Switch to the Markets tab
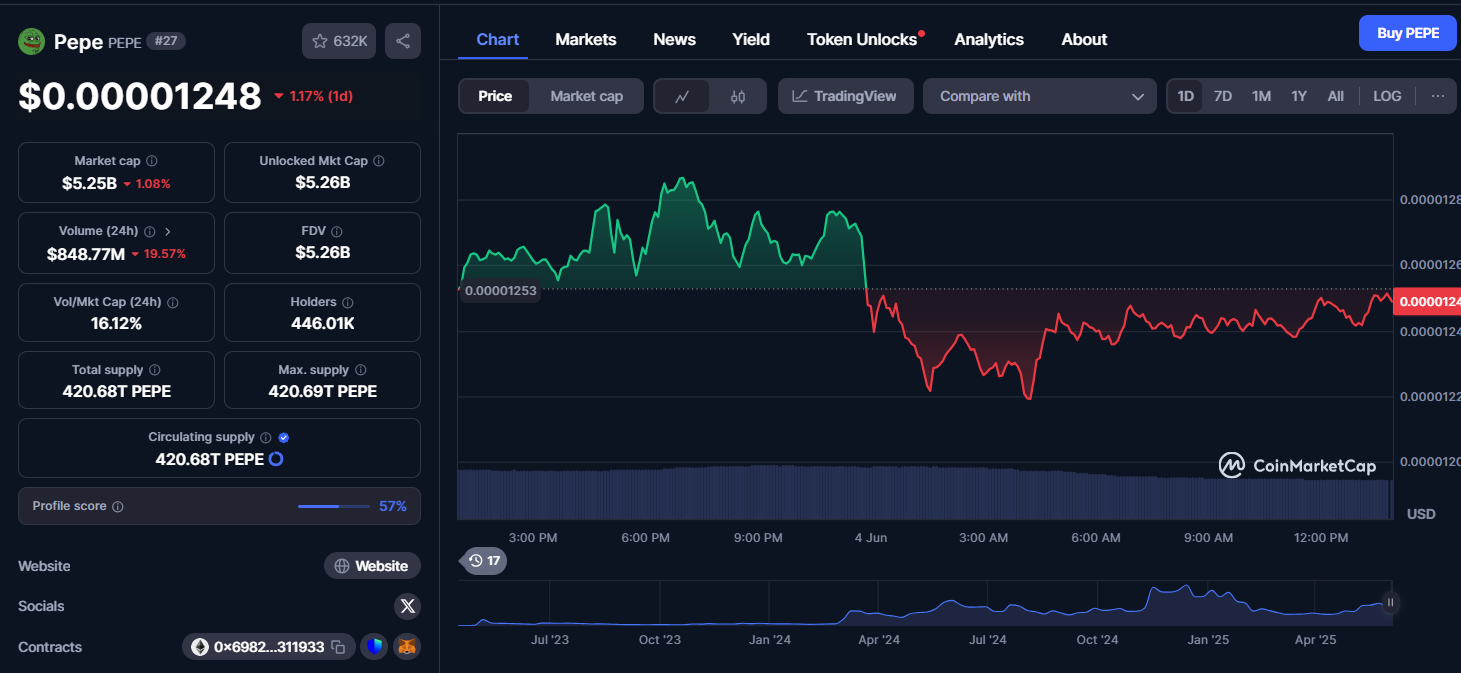Screen dimensions: 1461x673 (586, 39)
